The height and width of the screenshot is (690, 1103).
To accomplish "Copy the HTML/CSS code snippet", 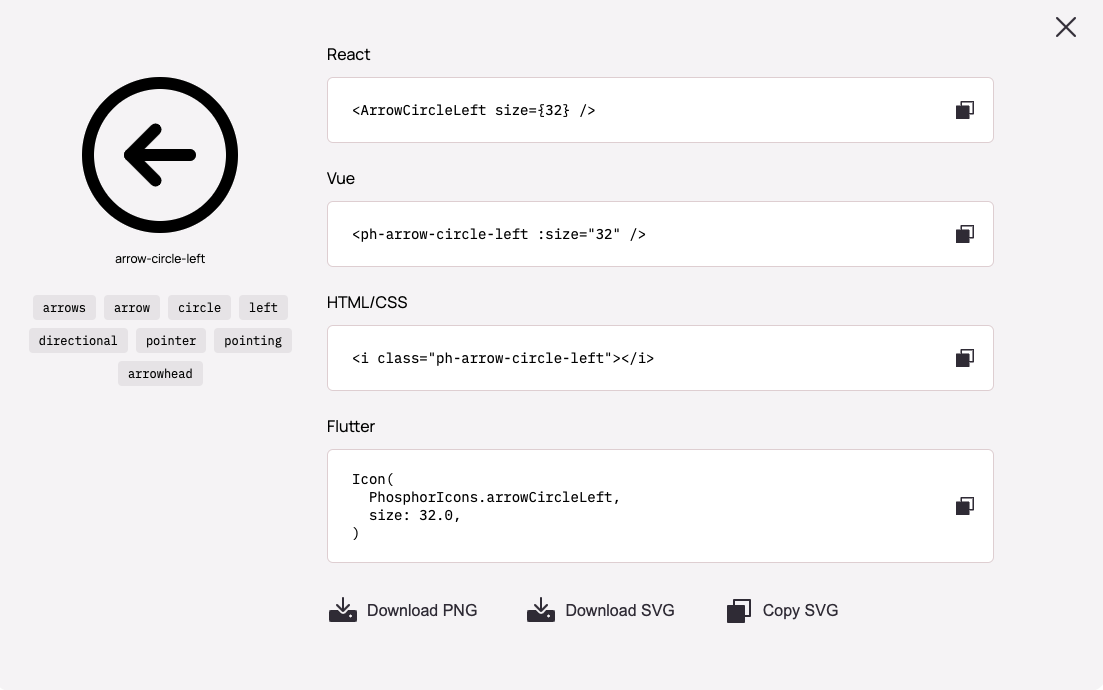I will (964, 358).
